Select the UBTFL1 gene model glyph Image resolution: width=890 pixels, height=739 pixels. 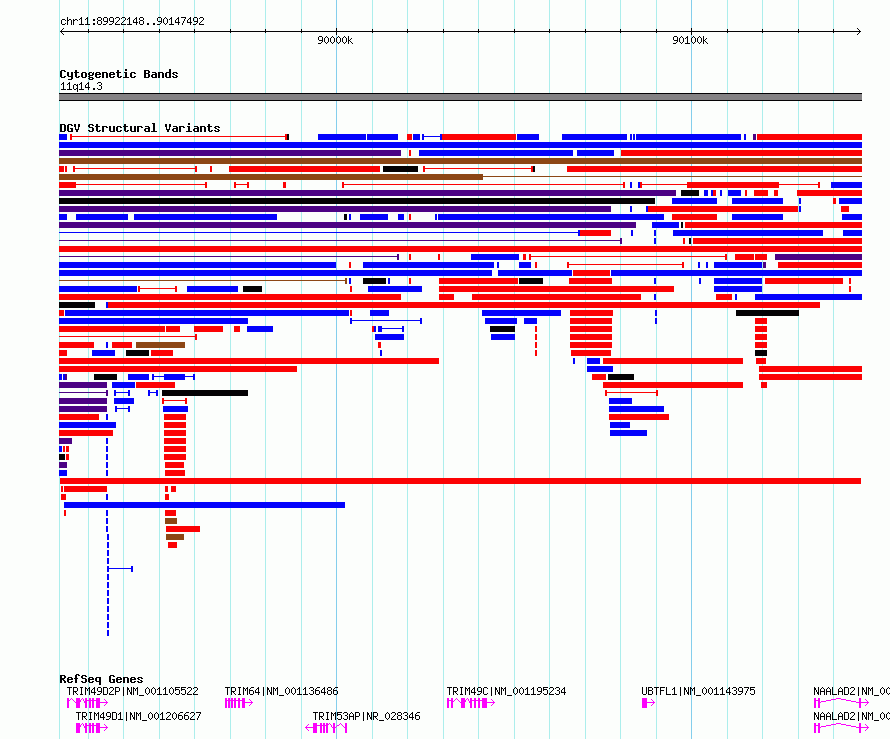pos(648,703)
